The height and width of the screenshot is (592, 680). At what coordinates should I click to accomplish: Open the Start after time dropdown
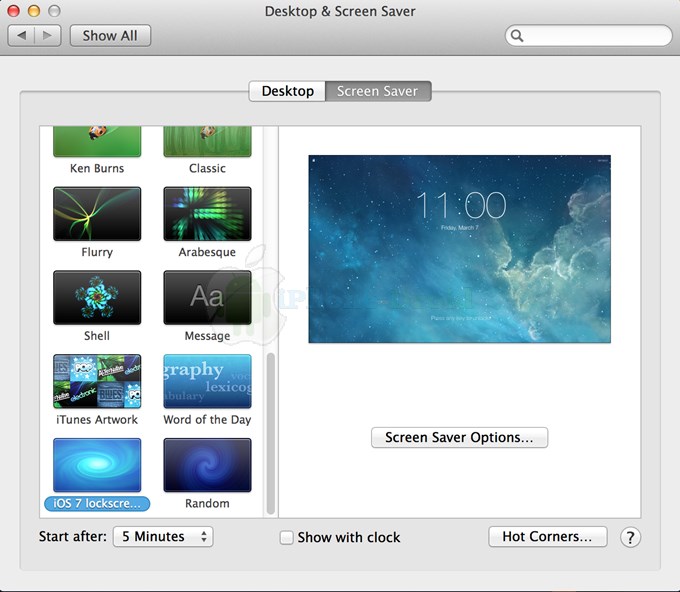tap(163, 537)
